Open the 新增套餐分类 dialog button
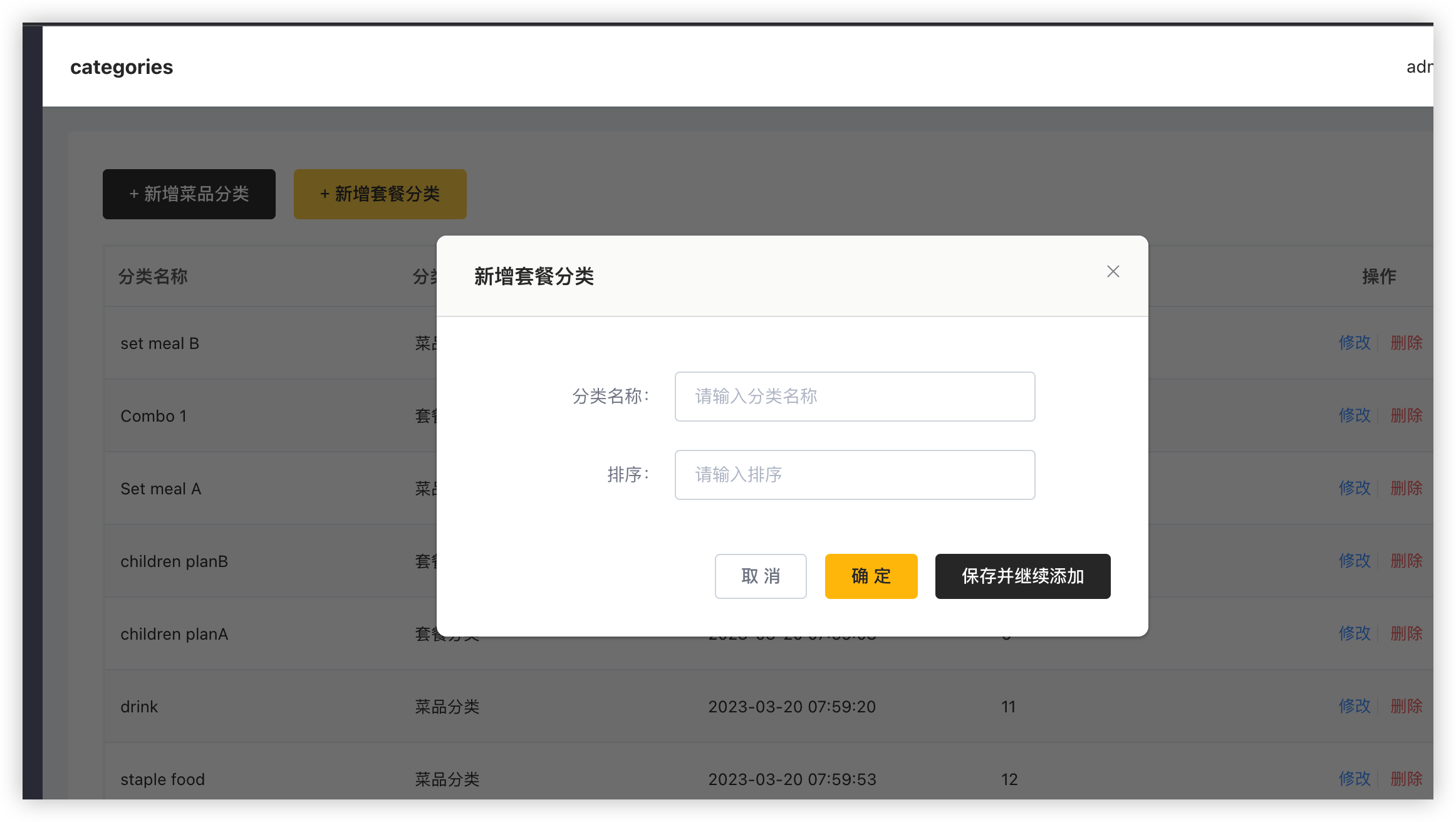Image resolution: width=1456 pixels, height=822 pixels. (380, 194)
